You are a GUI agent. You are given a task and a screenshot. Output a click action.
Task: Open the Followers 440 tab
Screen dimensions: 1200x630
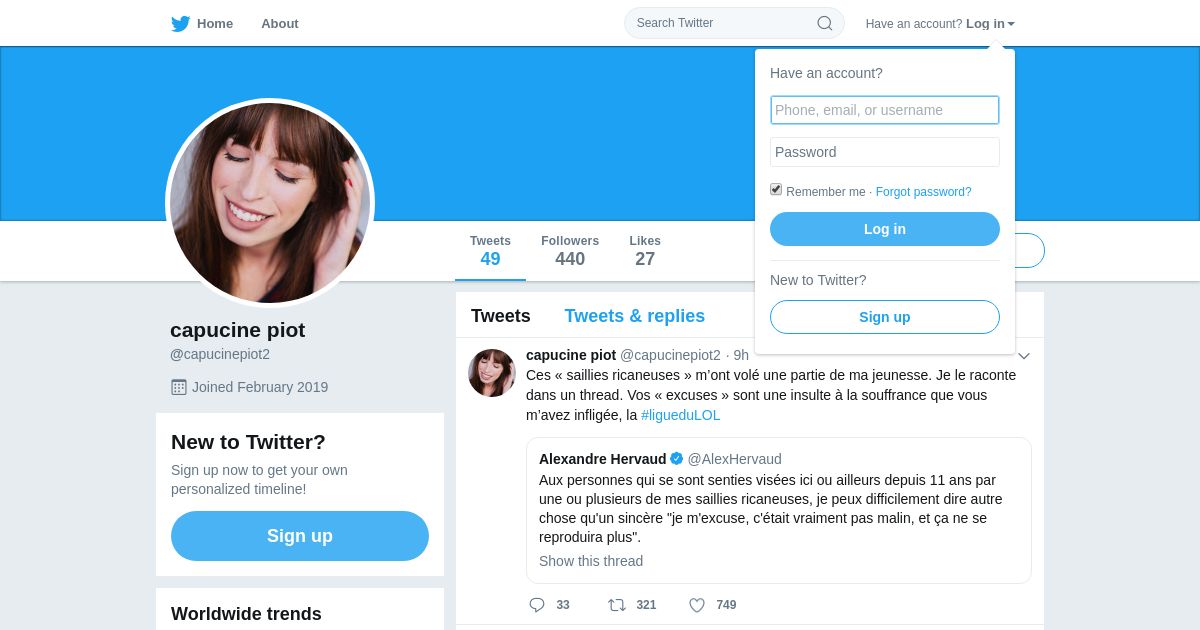click(570, 251)
